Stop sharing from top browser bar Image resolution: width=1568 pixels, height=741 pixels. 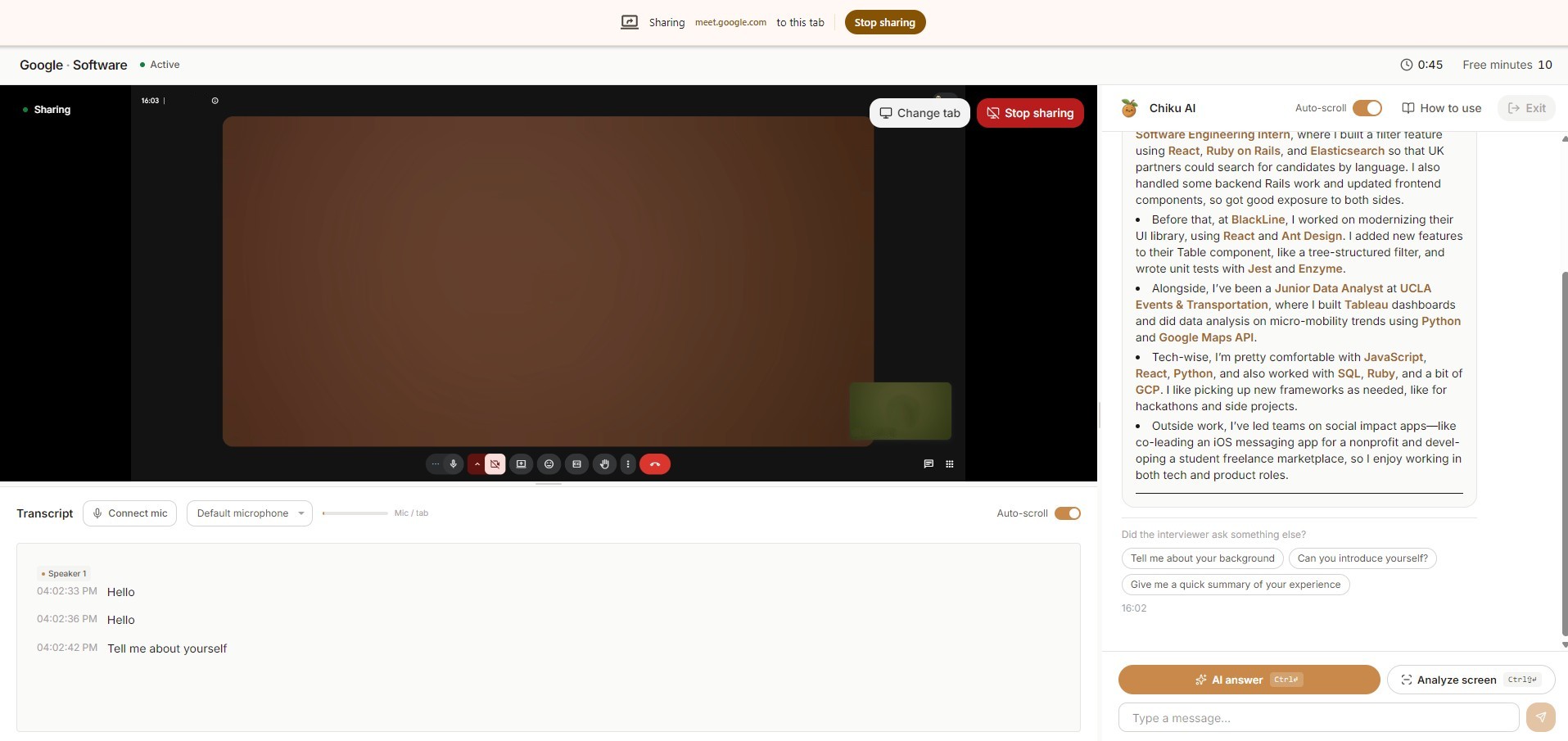point(885,22)
